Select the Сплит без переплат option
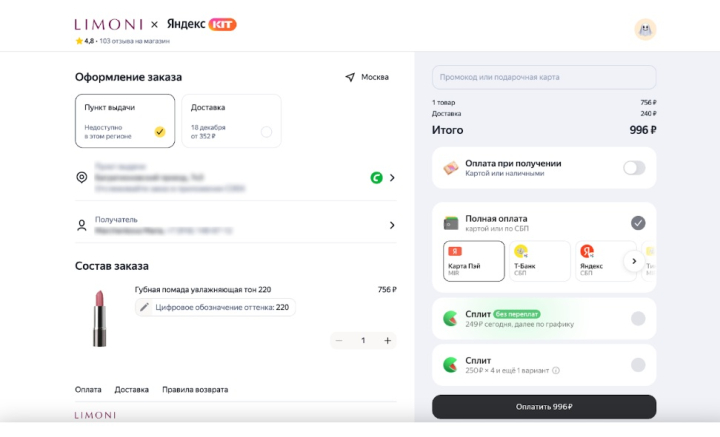 [x=637, y=319]
